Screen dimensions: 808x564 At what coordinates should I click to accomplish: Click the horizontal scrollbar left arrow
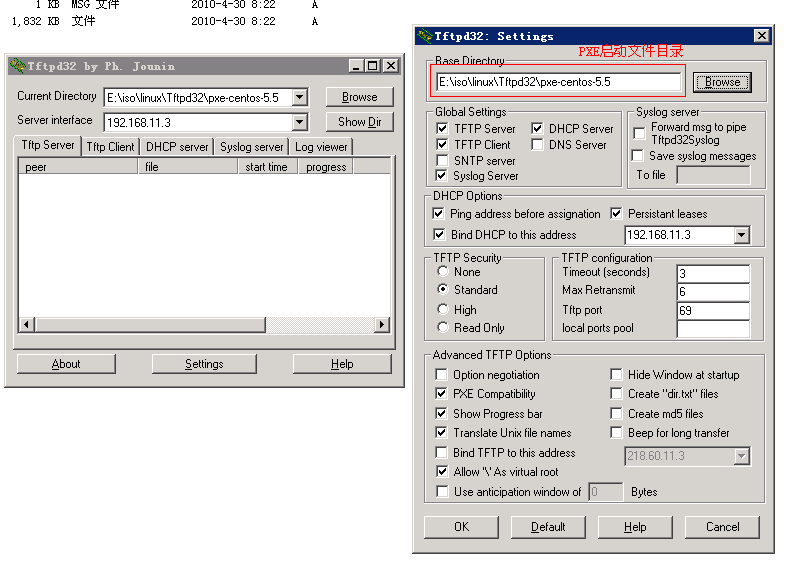pyautogui.click(x=27, y=325)
